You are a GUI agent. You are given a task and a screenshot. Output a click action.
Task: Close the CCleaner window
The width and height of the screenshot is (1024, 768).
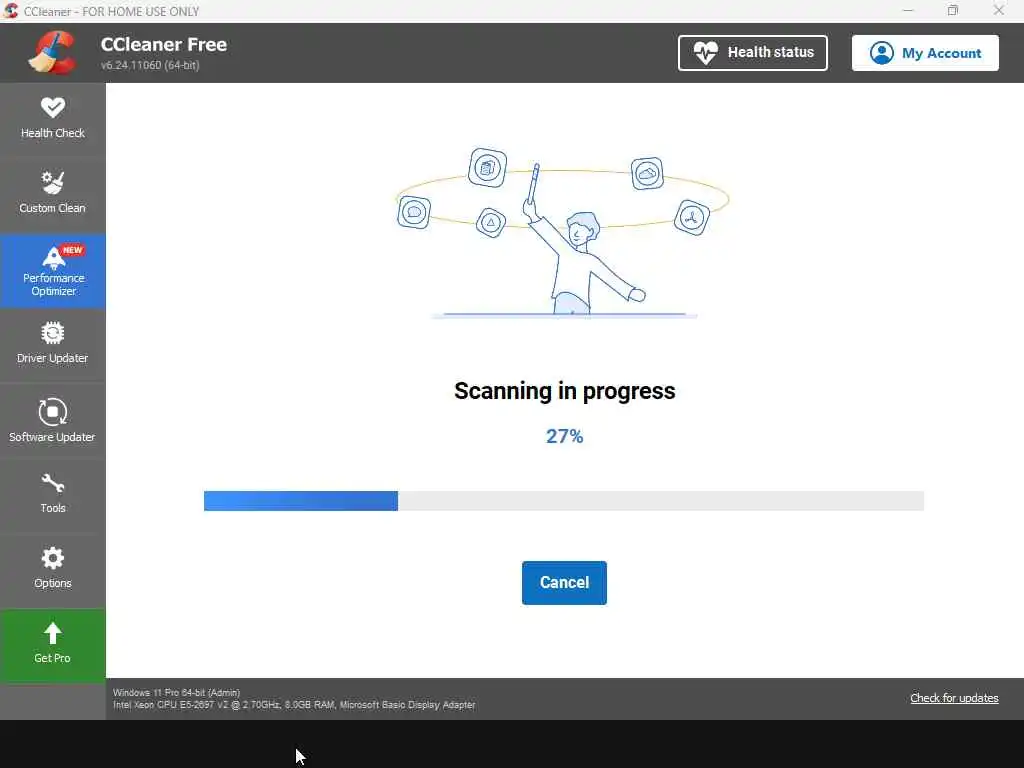click(x=999, y=11)
